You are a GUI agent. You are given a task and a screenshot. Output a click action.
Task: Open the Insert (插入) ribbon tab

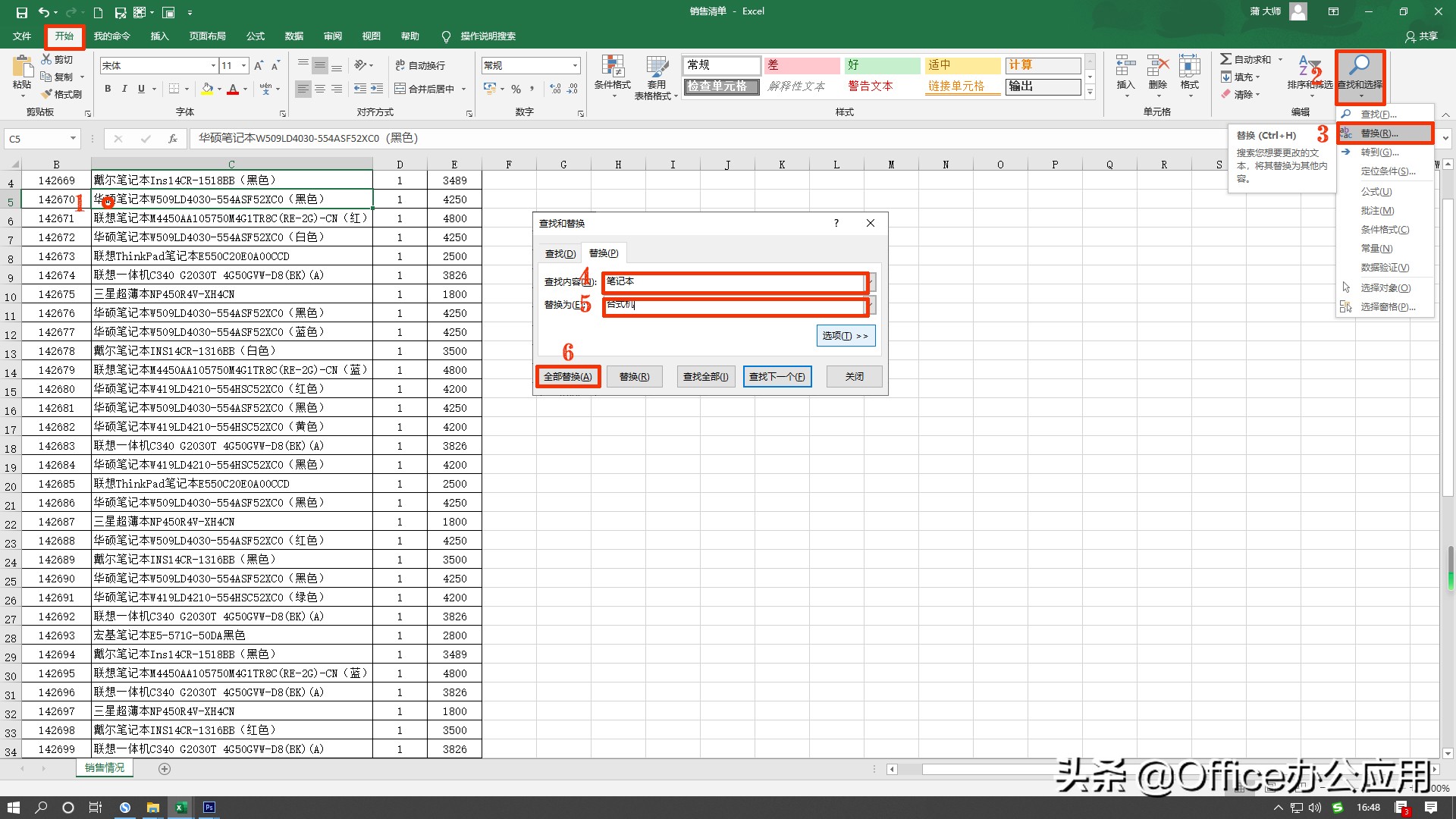coord(159,36)
